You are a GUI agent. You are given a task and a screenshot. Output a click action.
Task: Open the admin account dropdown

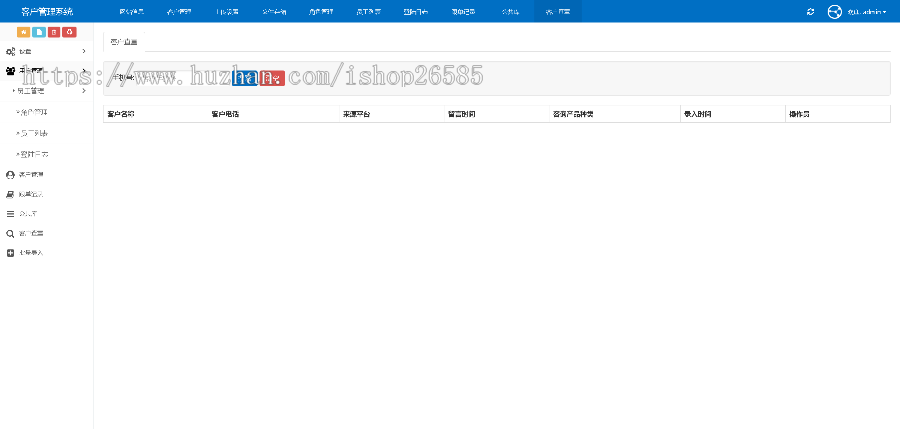(867, 11)
